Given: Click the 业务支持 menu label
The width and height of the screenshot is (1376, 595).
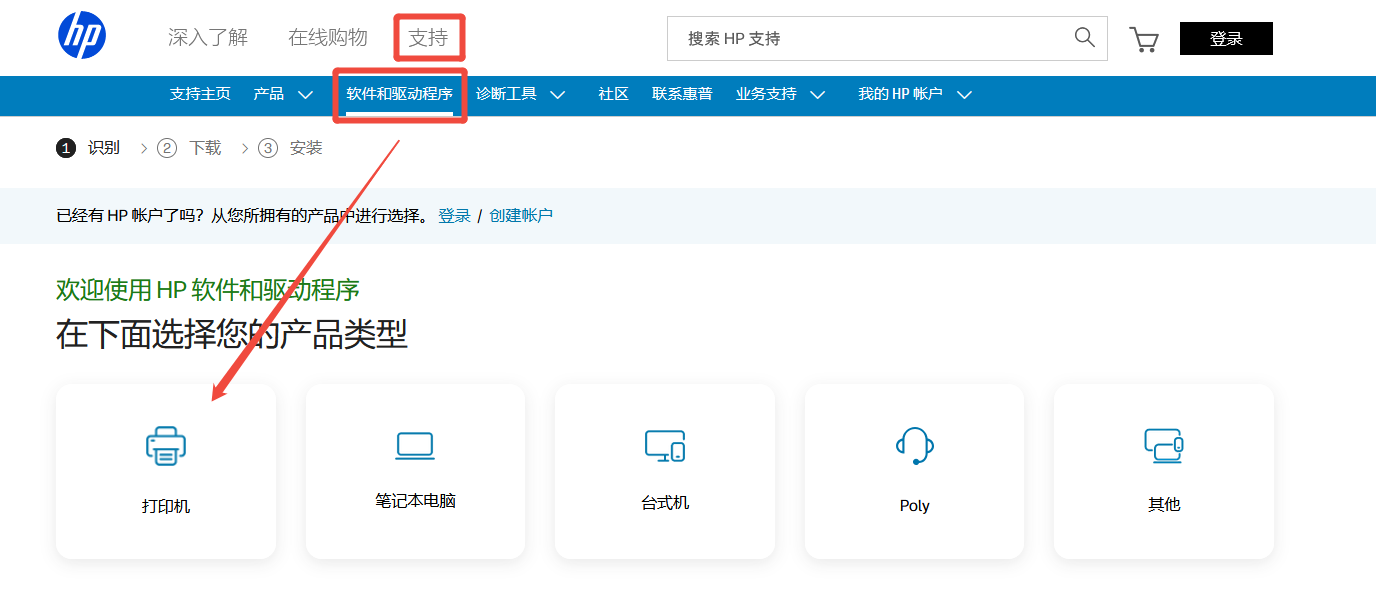Looking at the screenshot, I should click(766, 94).
